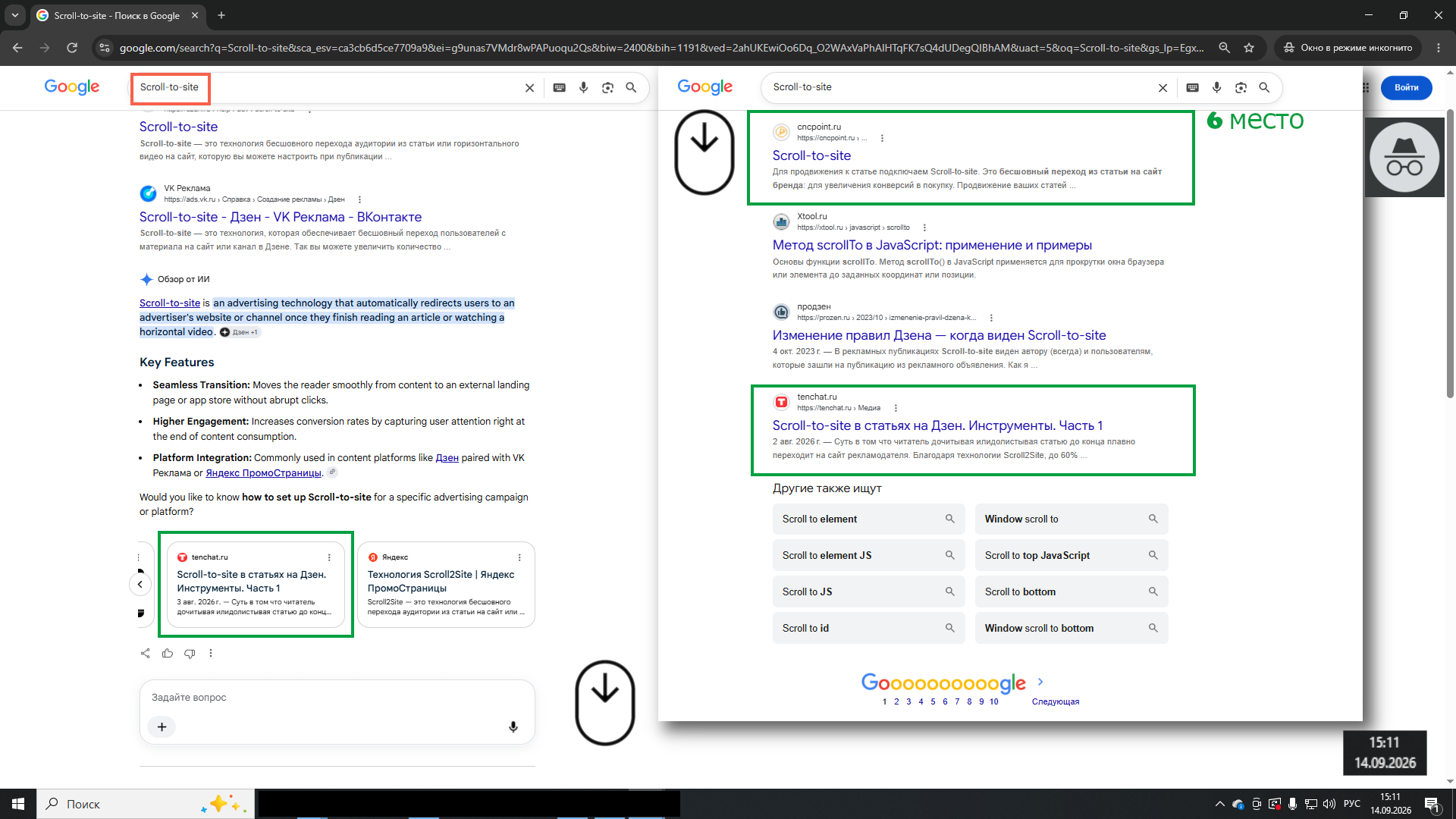Open Windows Start menu

pyautogui.click(x=18, y=804)
